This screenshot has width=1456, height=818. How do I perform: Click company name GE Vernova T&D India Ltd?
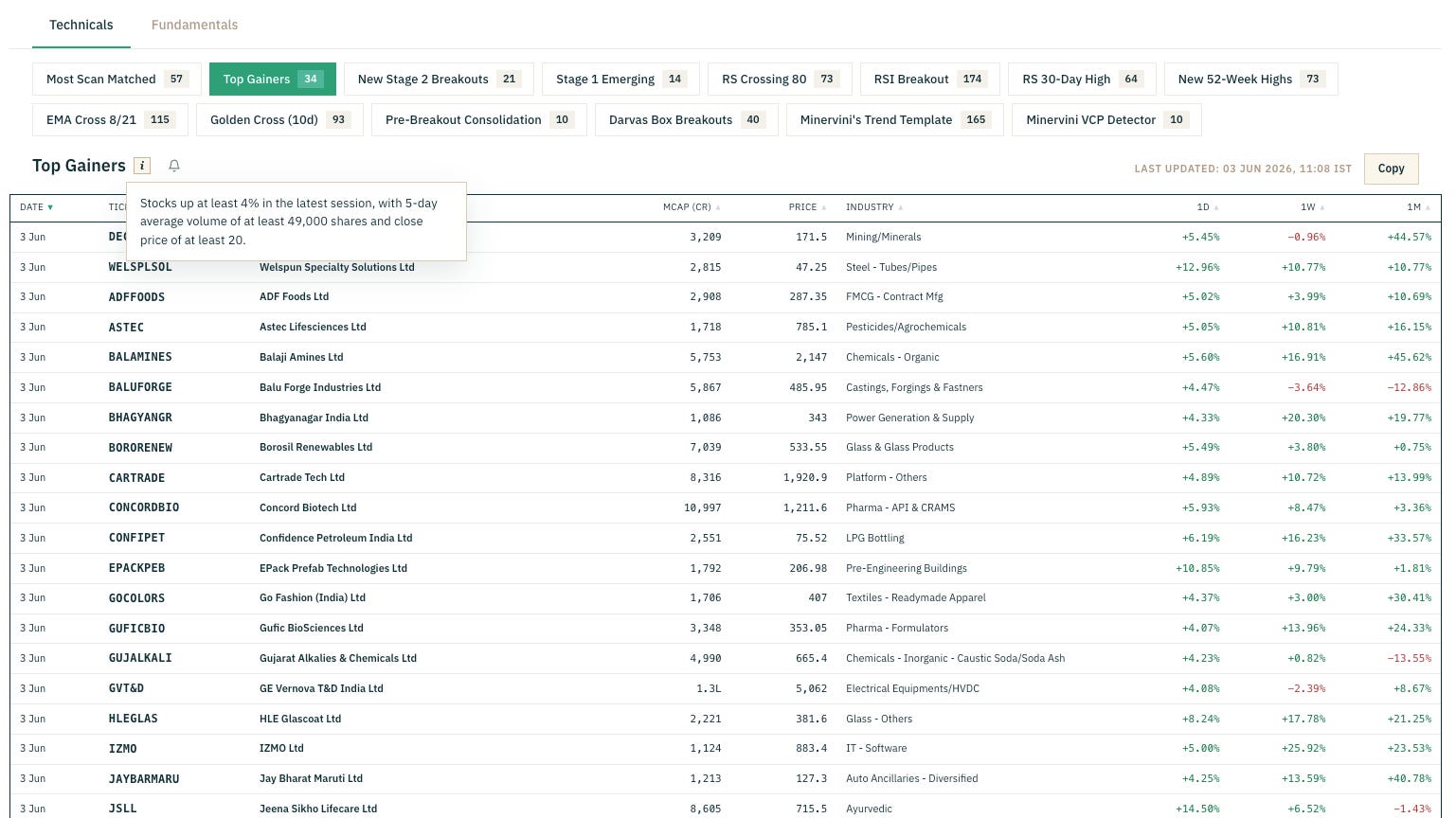(x=321, y=688)
